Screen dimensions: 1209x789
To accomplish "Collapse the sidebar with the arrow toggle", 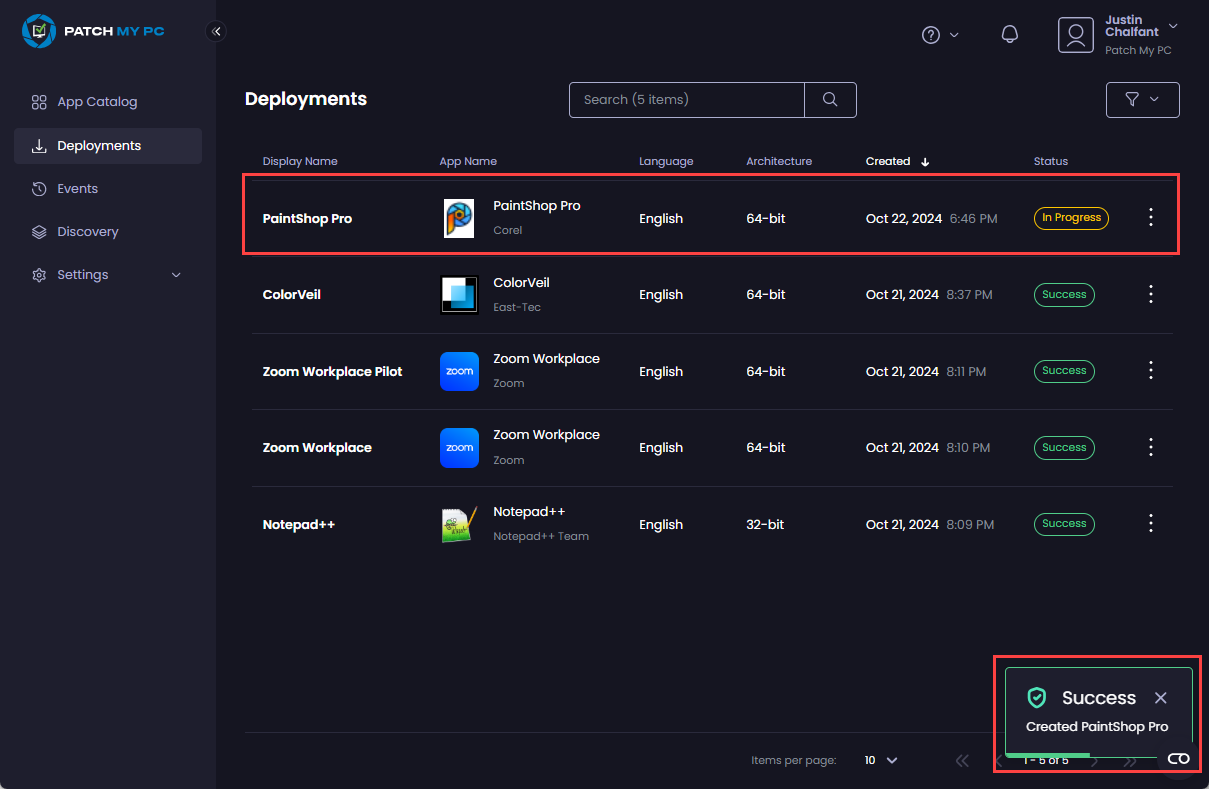I will 216,31.
